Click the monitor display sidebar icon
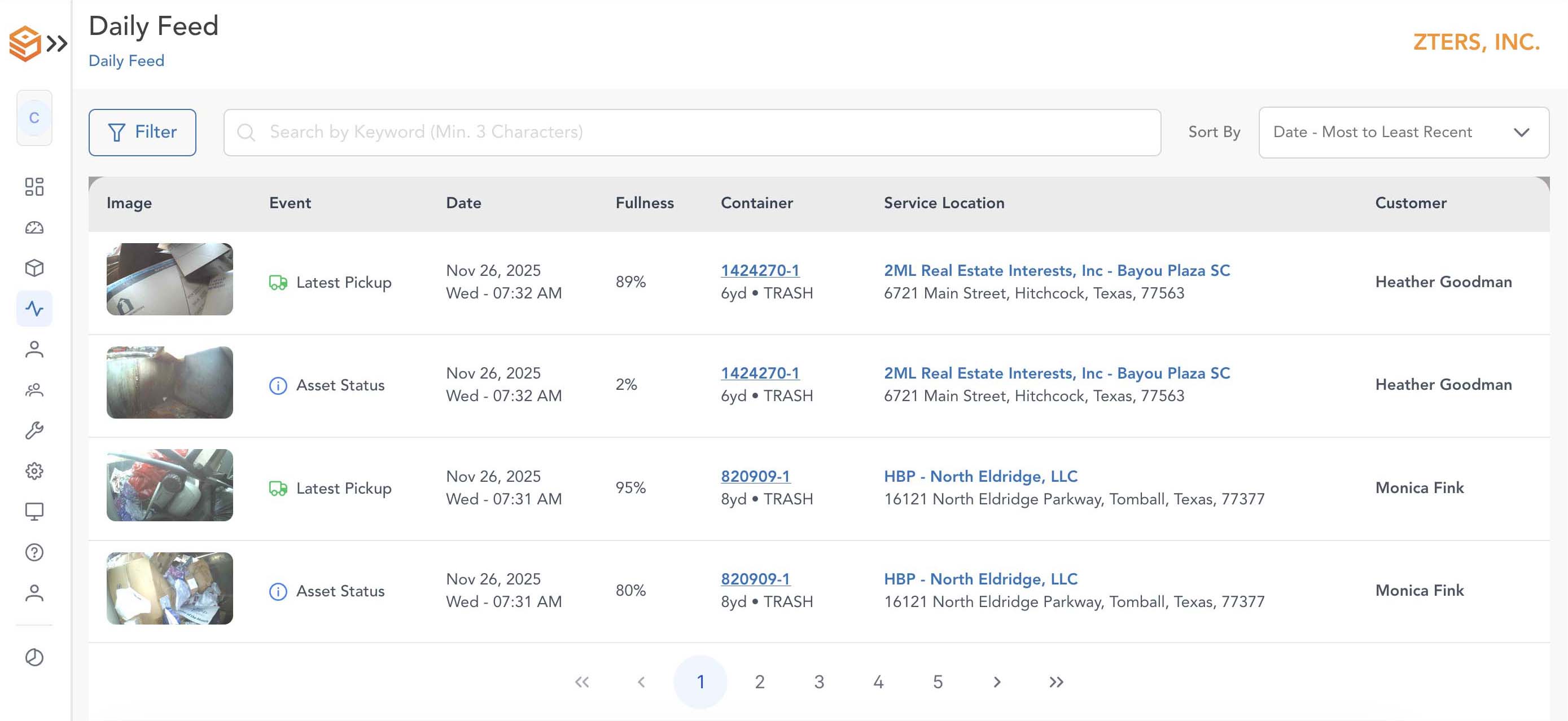 [x=34, y=511]
